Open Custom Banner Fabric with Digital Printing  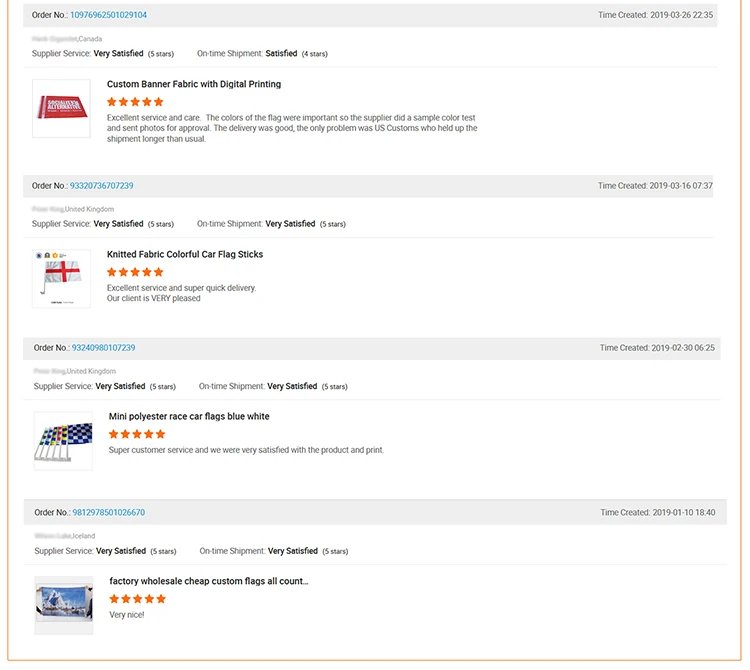coord(194,85)
